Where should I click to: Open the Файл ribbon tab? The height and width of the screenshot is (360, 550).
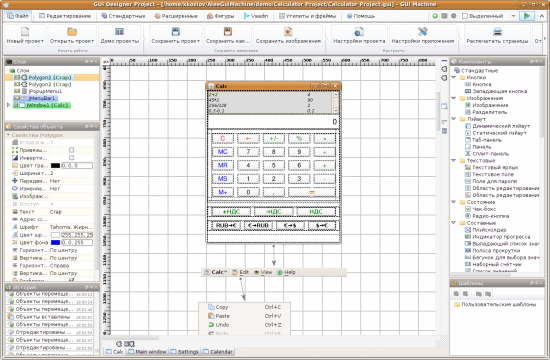point(18,16)
